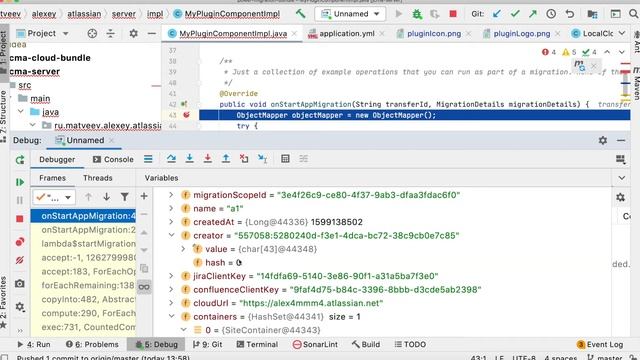Image resolution: width=640 pixels, height=360 pixels.
Task: Switch to Threads tab
Action: 98,178
